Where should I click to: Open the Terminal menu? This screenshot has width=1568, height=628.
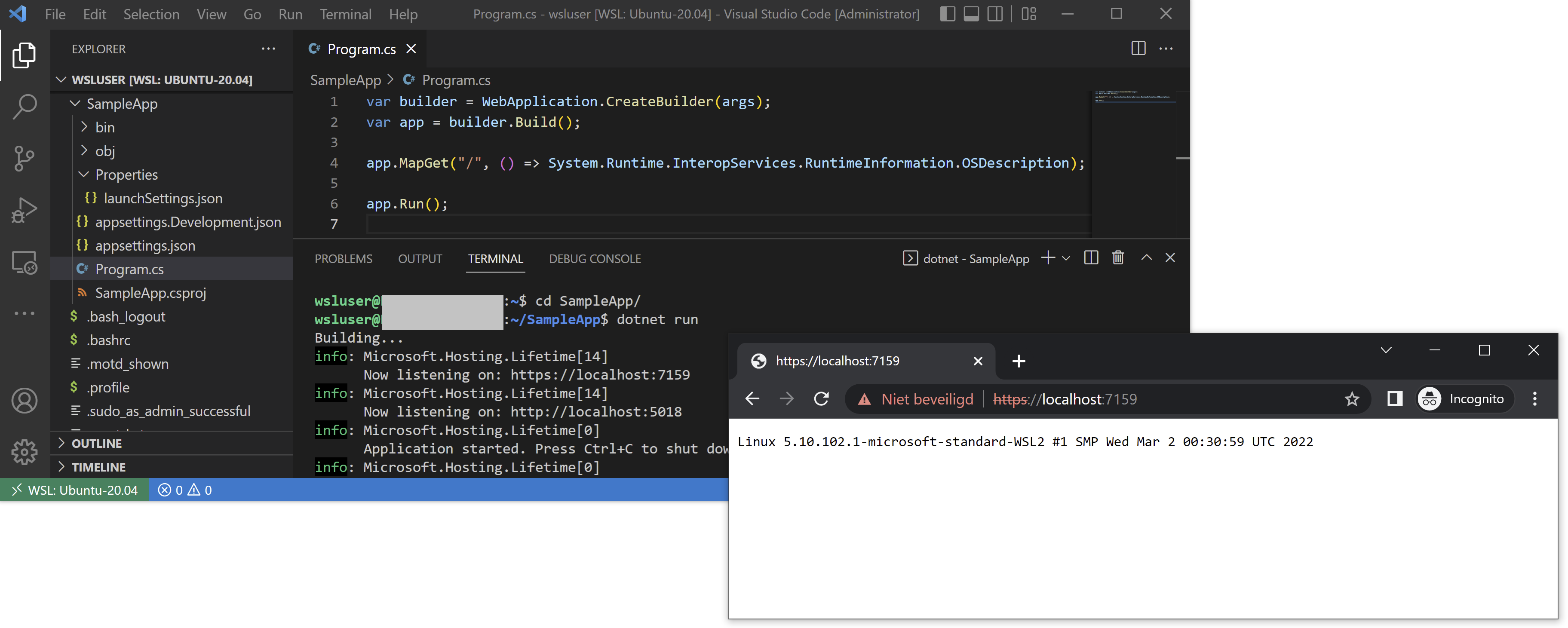pos(345,14)
